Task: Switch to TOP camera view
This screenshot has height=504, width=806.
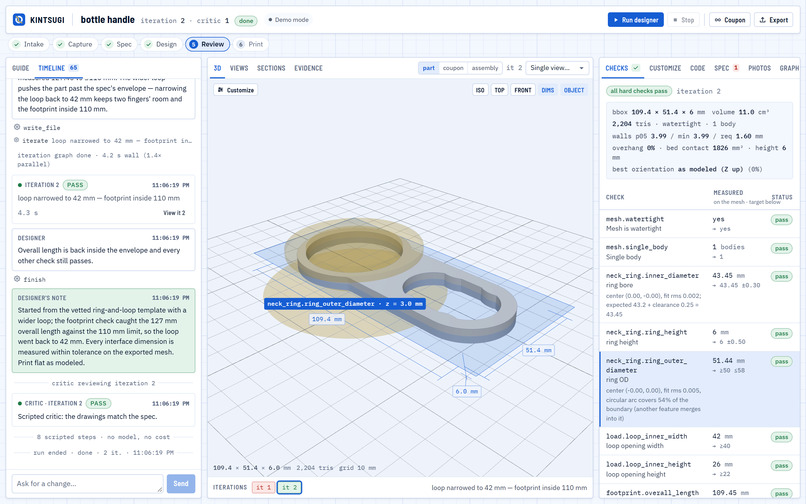Action: click(499, 90)
